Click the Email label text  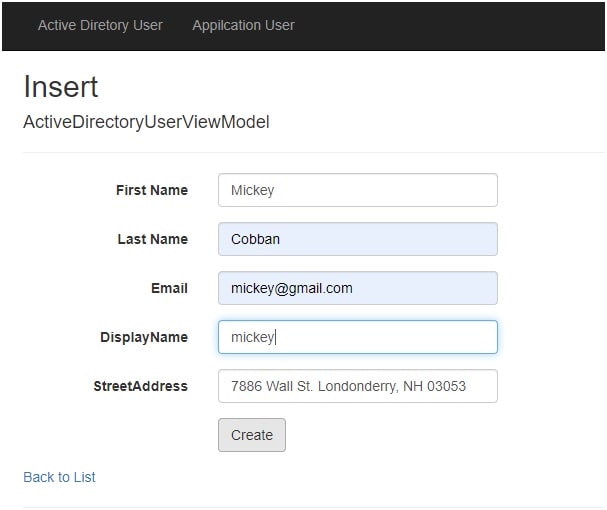tap(169, 288)
